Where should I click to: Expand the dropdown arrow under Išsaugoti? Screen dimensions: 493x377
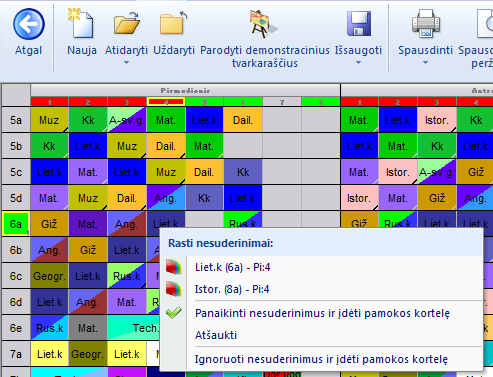358,62
